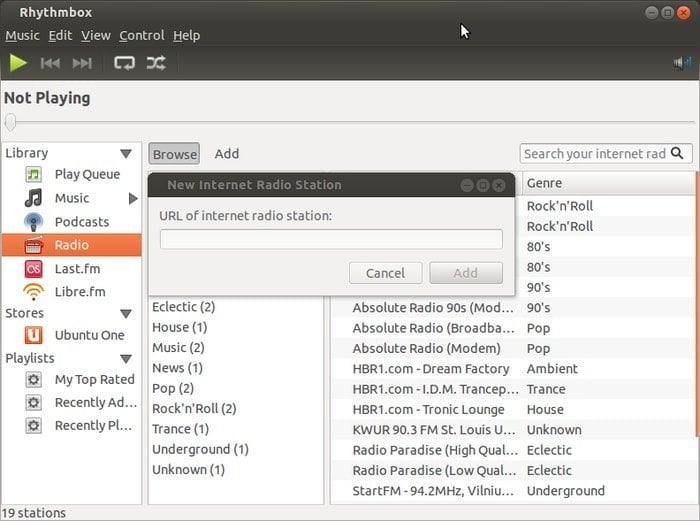Select KWUR 90.3 FM St. Louis station
The width and height of the screenshot is (700, 521).
(434, 430)
